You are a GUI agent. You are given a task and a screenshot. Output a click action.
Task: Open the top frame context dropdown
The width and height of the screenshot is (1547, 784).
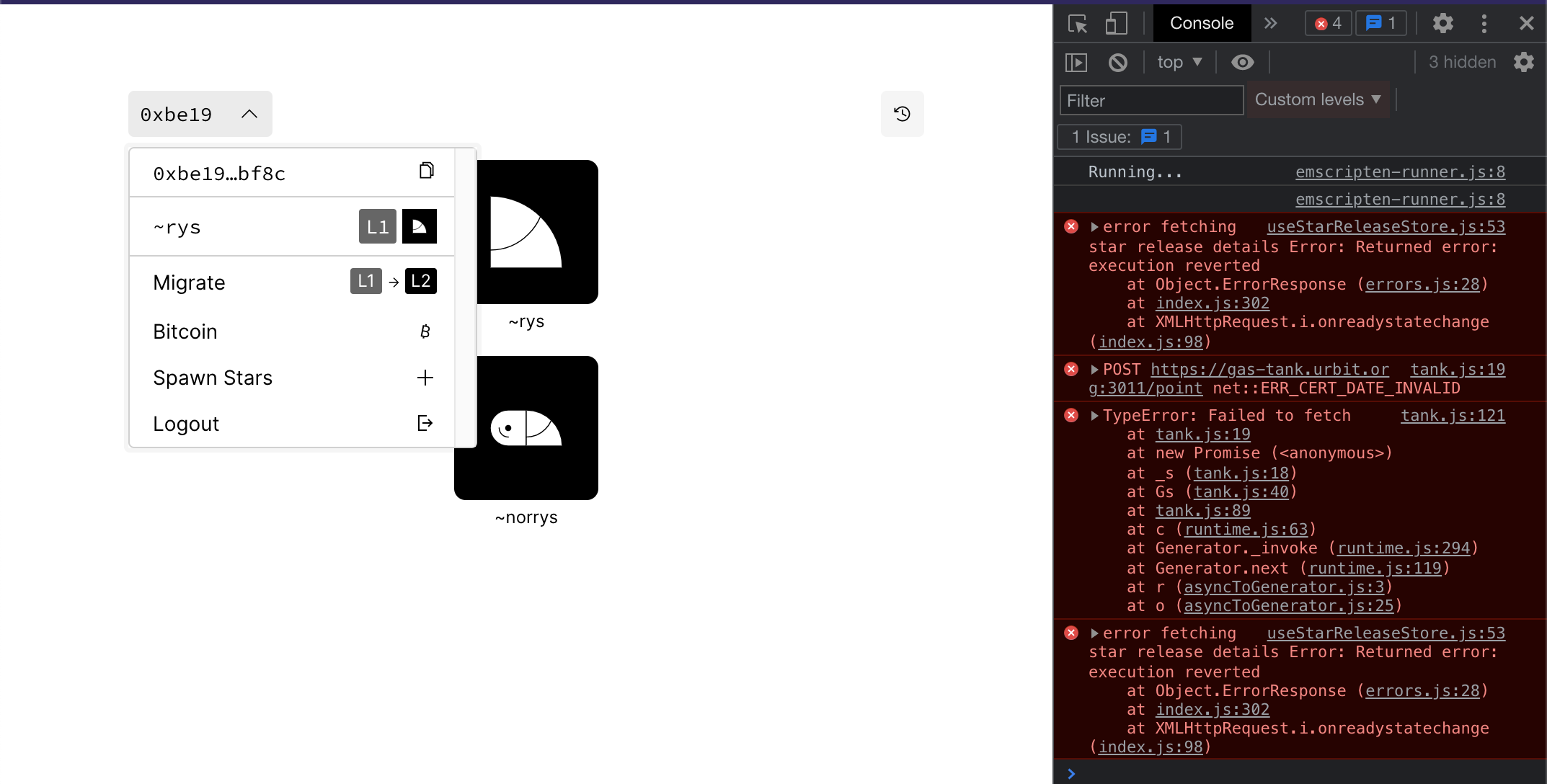tap(1178, 62)
